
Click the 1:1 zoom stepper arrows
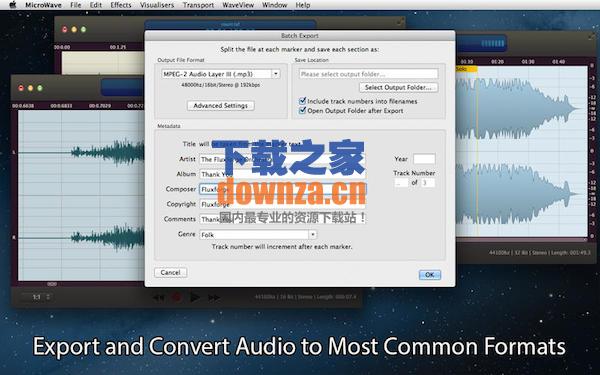point(48,297)
